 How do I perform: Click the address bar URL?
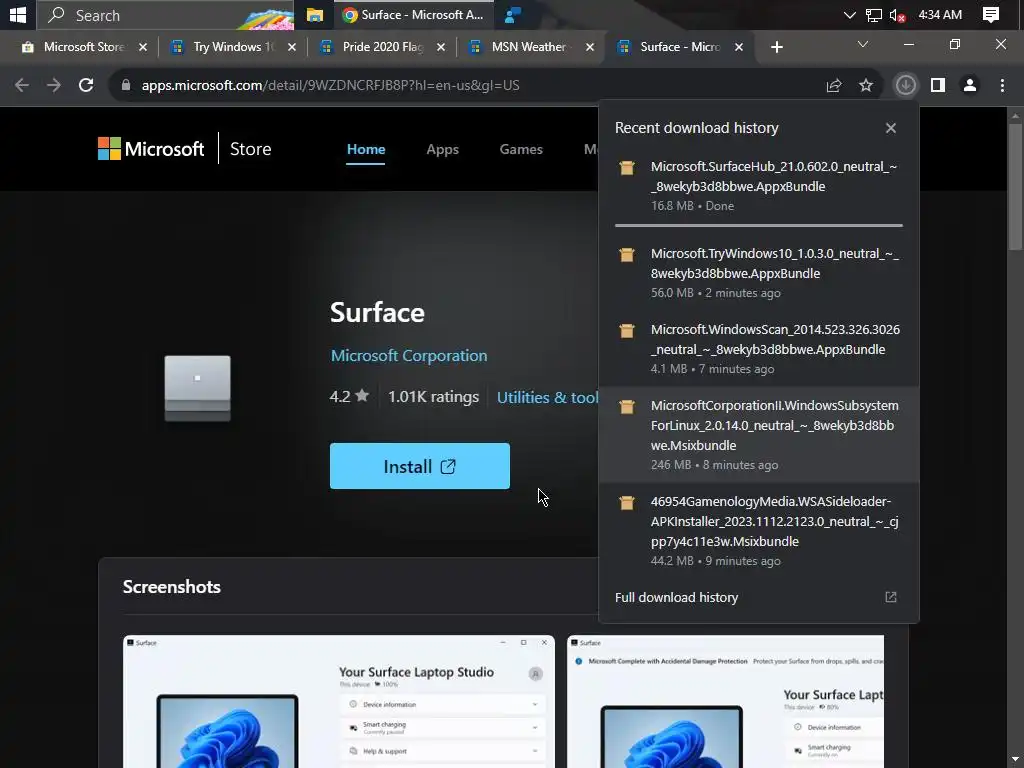coord(330,85)
